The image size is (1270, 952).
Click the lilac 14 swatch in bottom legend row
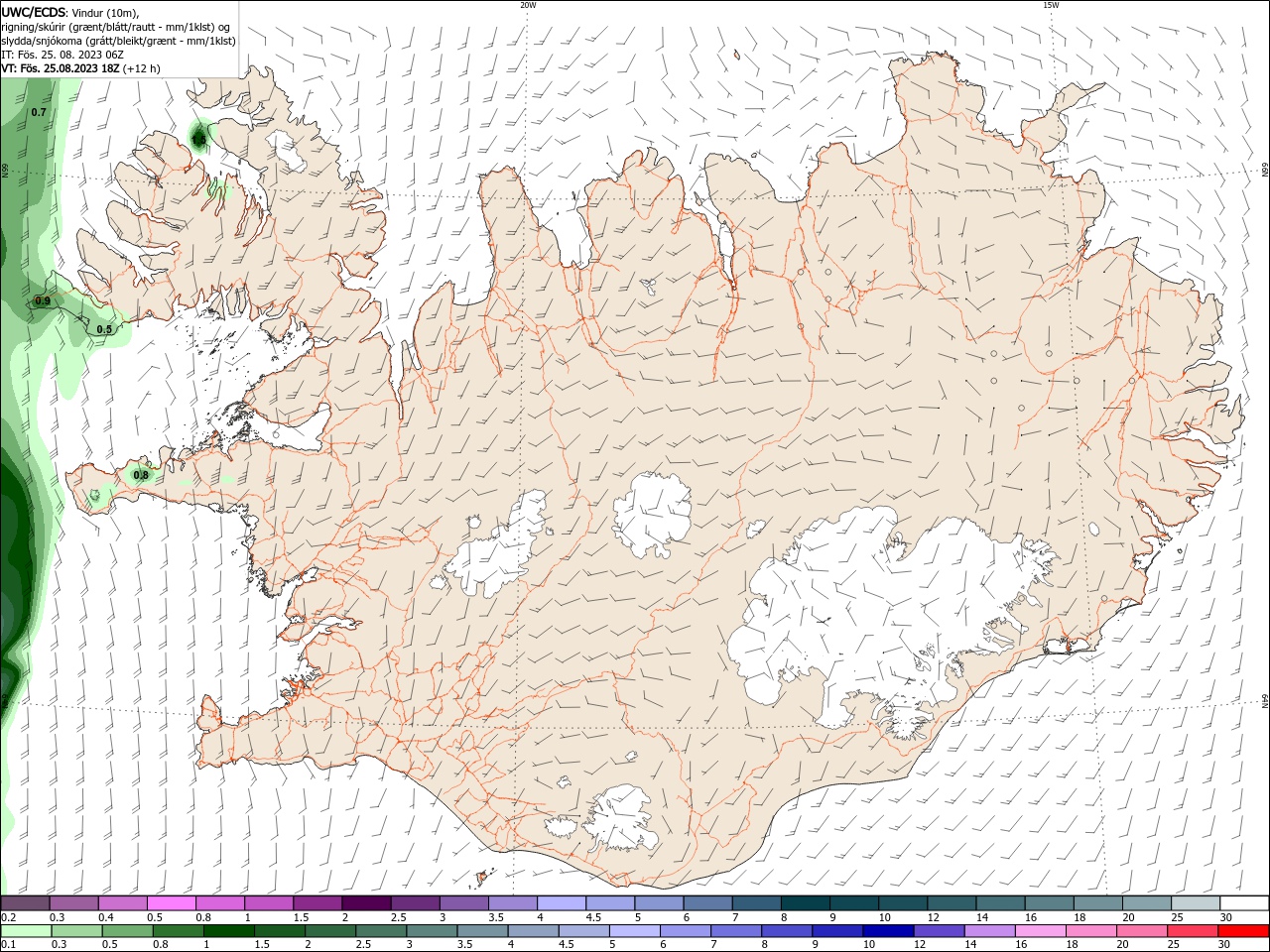point(987,931)
